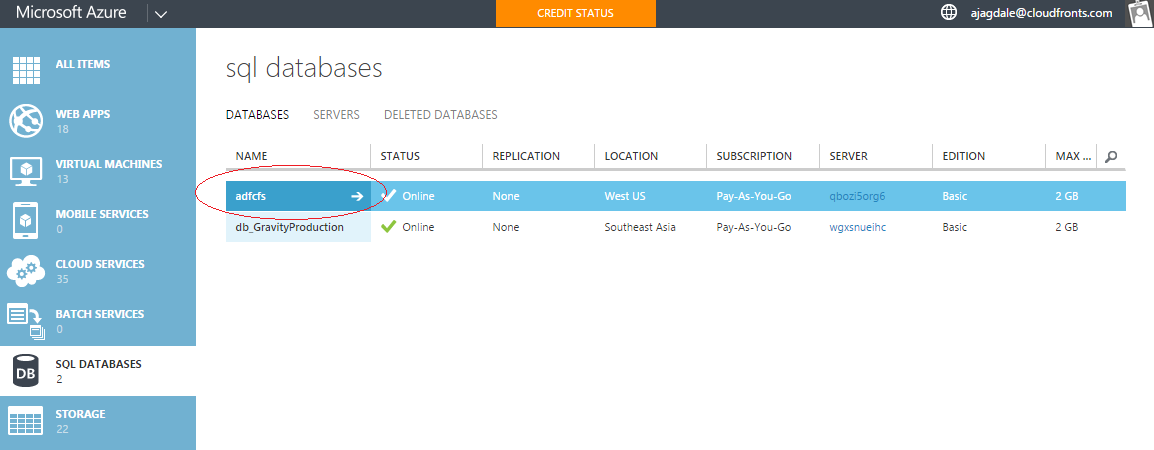Open the Cloud Services gear-cloud icon
This screenshot has width=1154, height=450.
point(26,271)
